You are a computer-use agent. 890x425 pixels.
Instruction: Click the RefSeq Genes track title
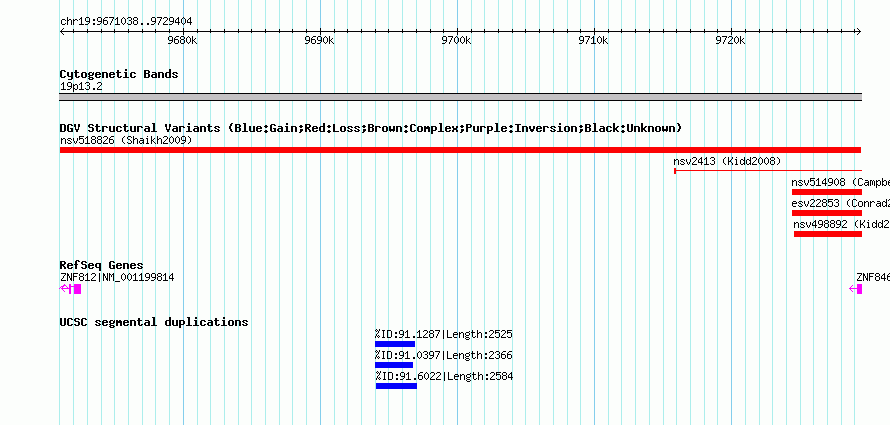(101, 265)
